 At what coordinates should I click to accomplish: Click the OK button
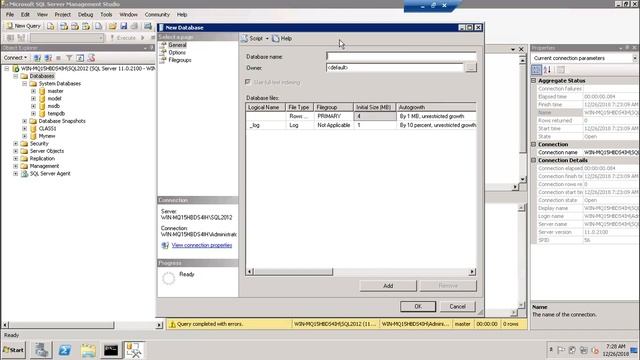[418, 307]
